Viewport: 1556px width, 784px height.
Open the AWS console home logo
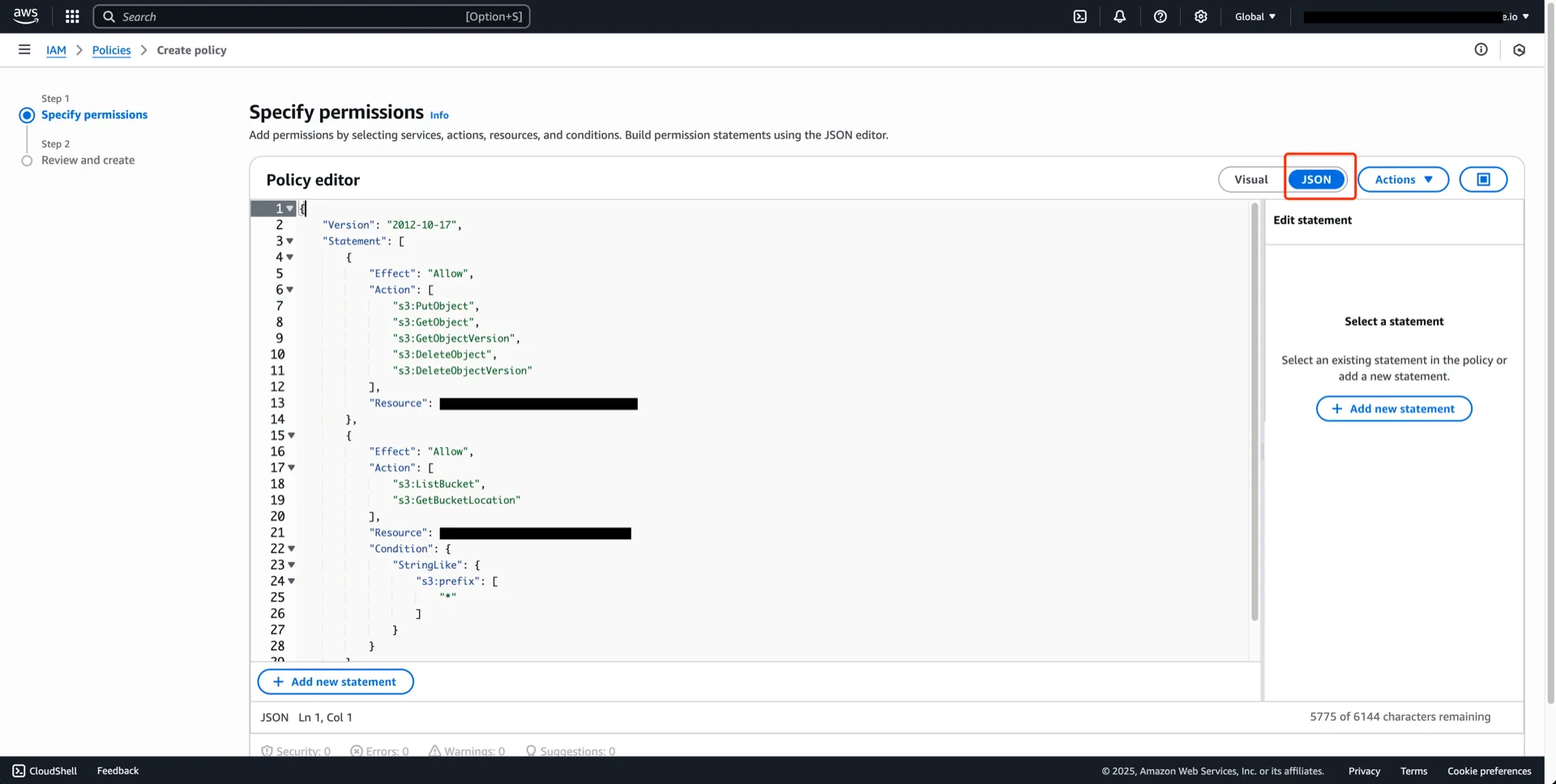[26, 16]
